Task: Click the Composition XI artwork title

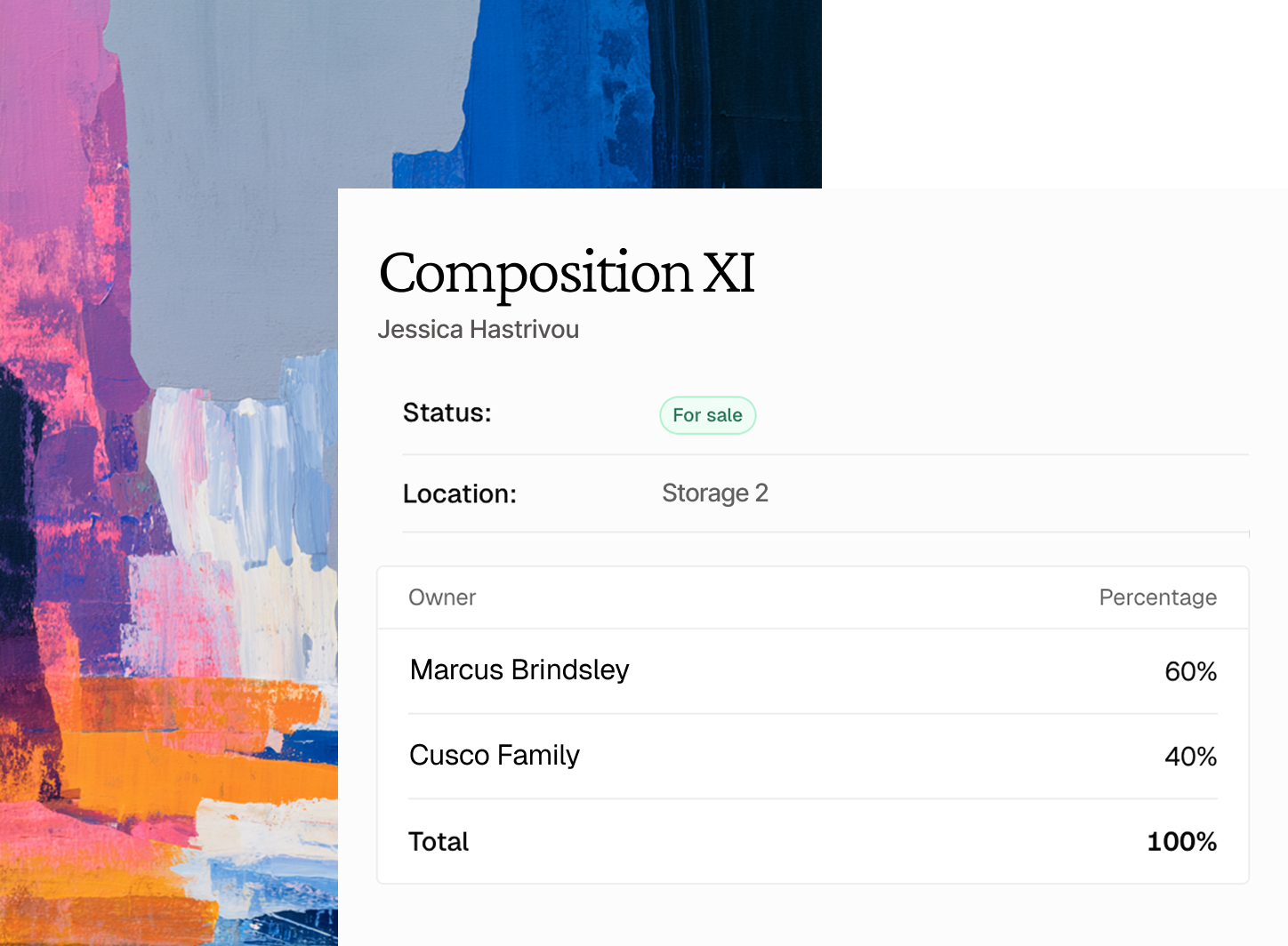Action: pos(567,273)
